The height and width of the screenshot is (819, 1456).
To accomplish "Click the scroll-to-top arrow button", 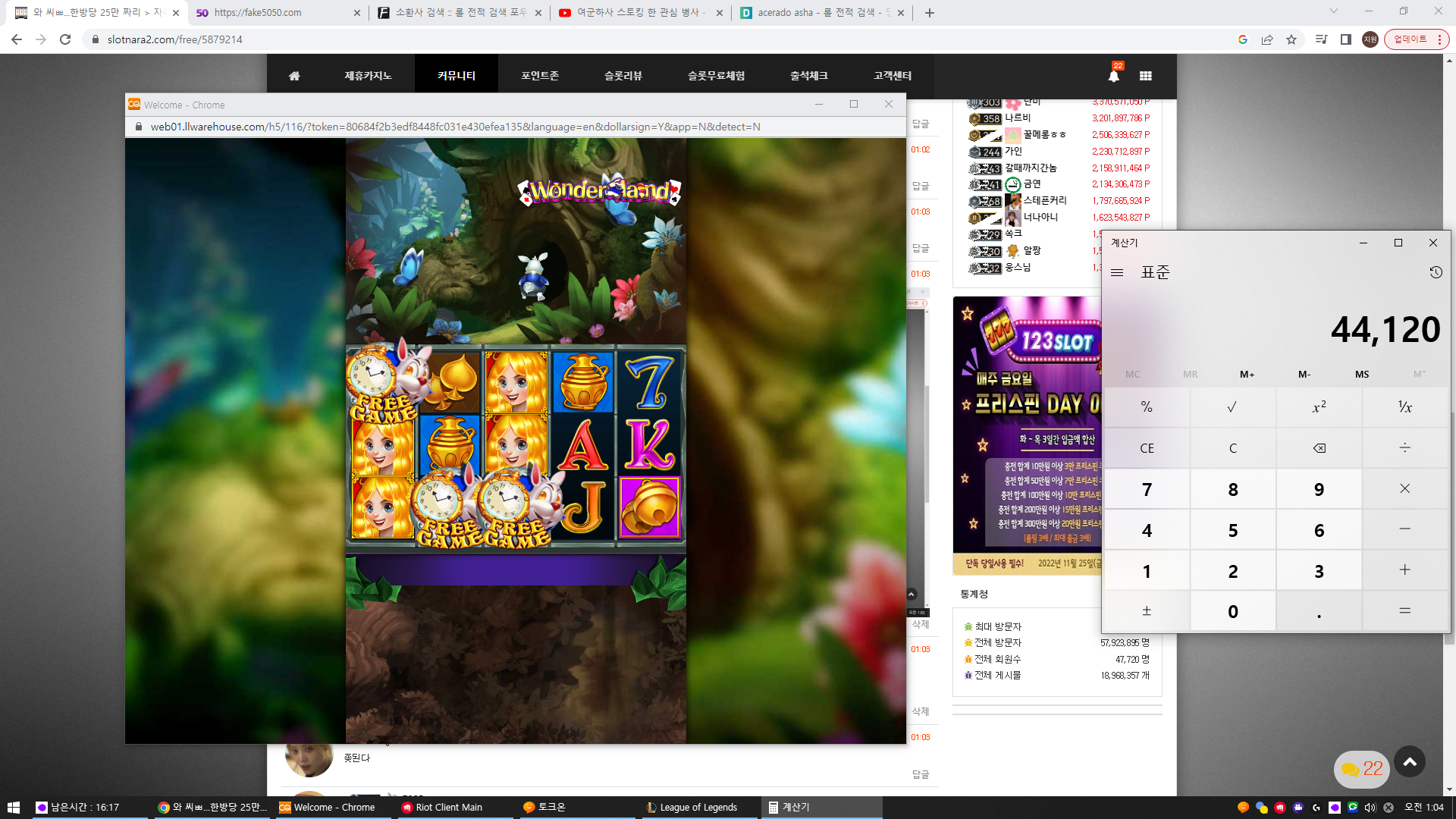I will click(x=1410, y=762).
